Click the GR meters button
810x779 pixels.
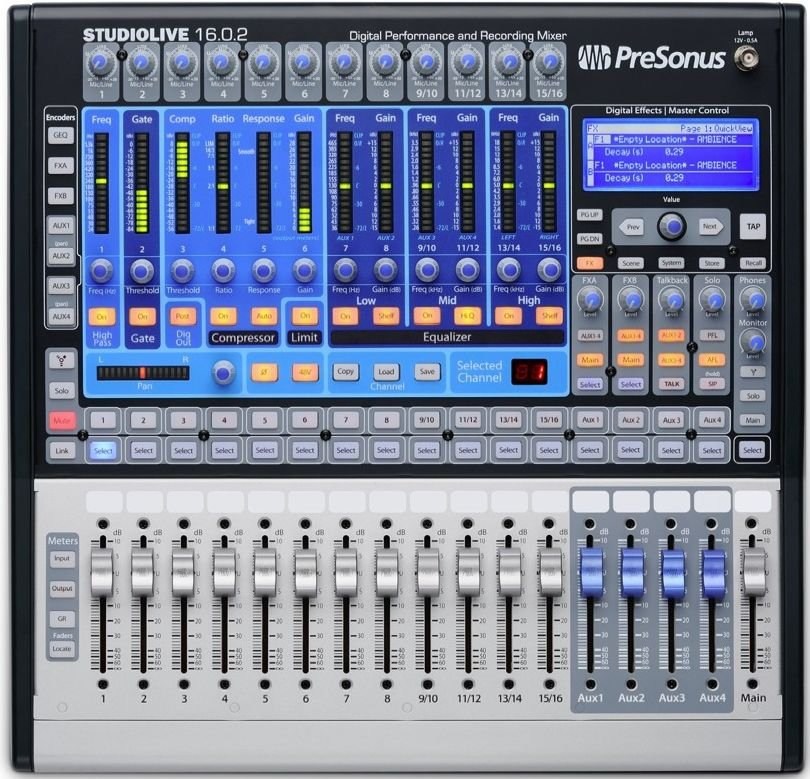(x=61, y=619)
